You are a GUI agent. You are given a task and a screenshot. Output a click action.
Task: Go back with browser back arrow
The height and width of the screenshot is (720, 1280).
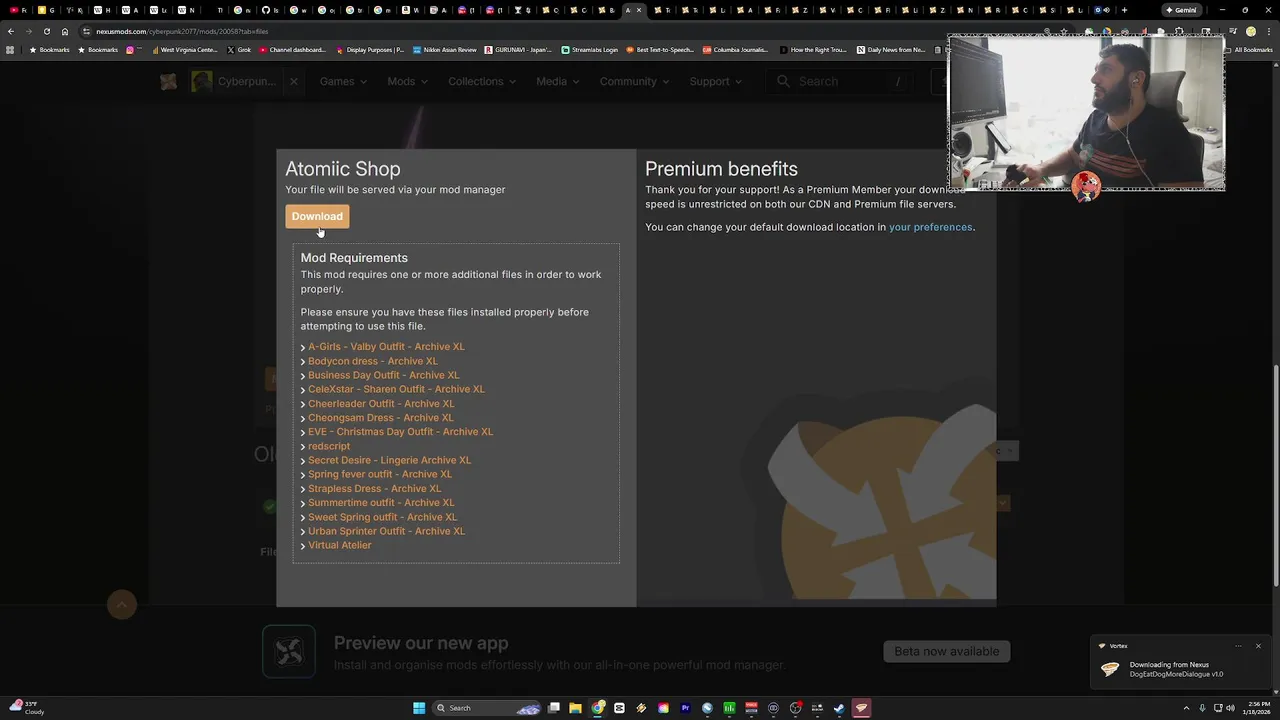tap(11, 31)
